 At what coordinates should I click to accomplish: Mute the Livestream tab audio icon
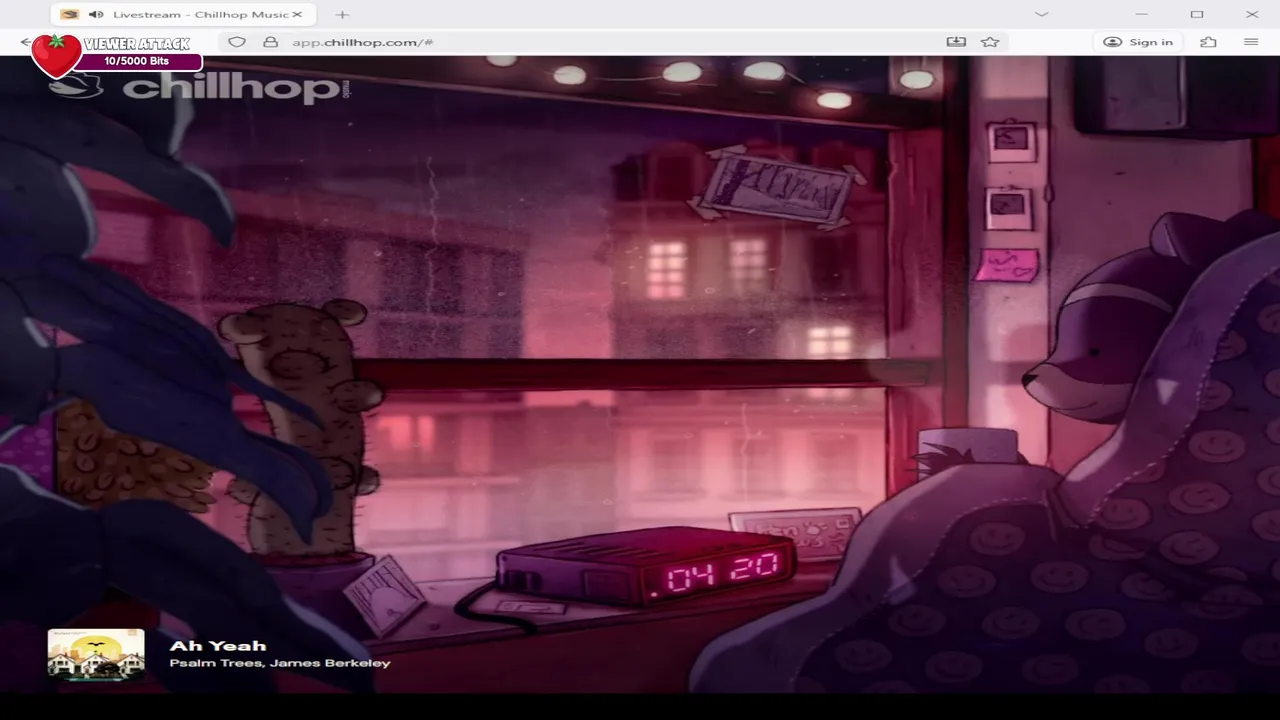tap(96, 14)
